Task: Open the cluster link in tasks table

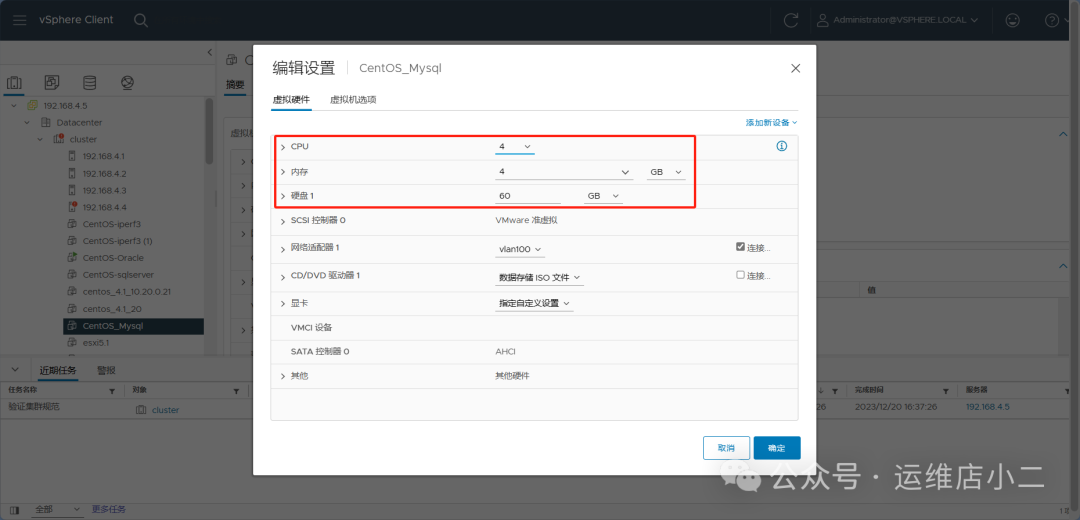Action: [x=165, y=410]
